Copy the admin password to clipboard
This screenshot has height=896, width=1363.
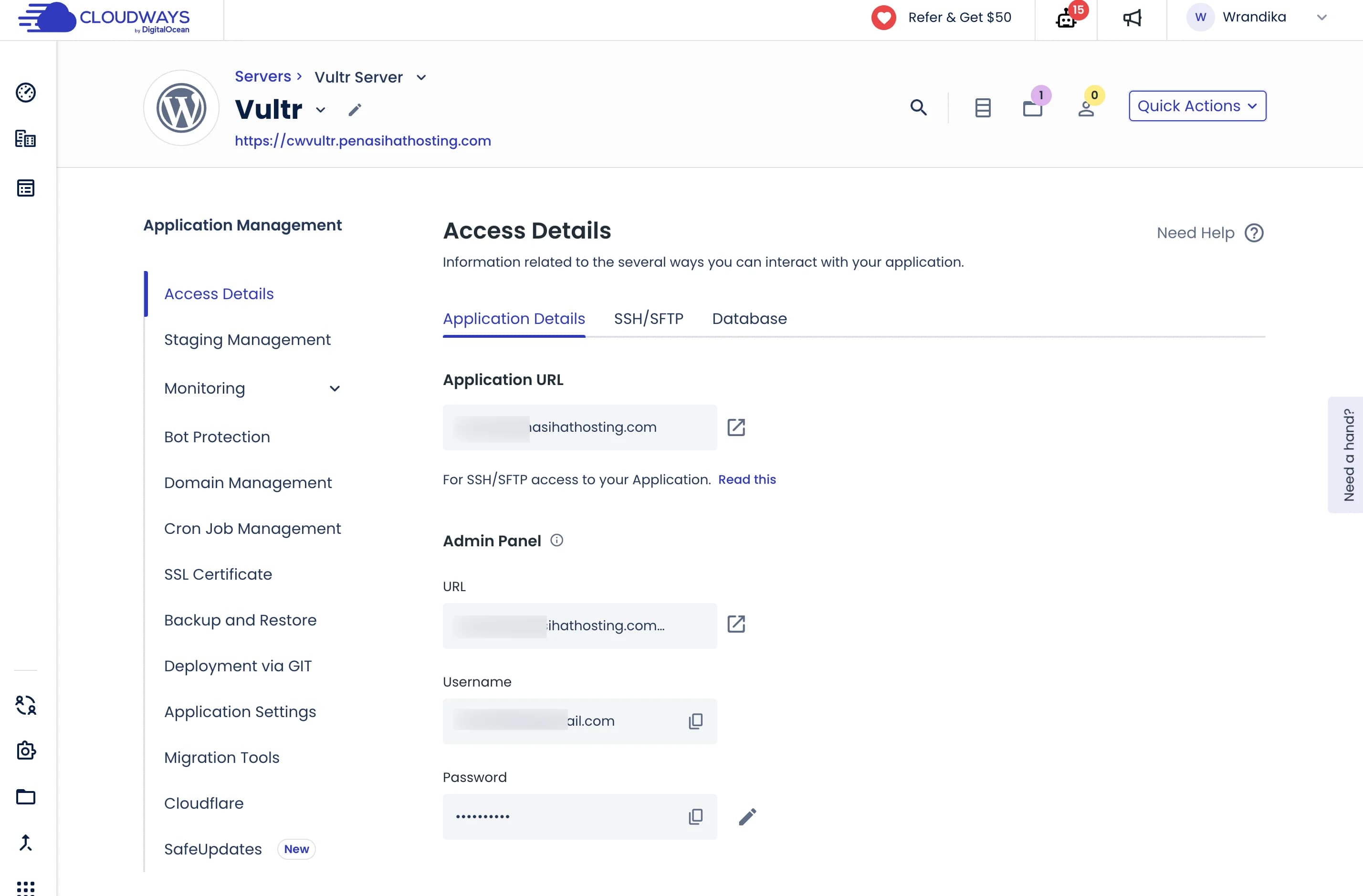point(695,816)
